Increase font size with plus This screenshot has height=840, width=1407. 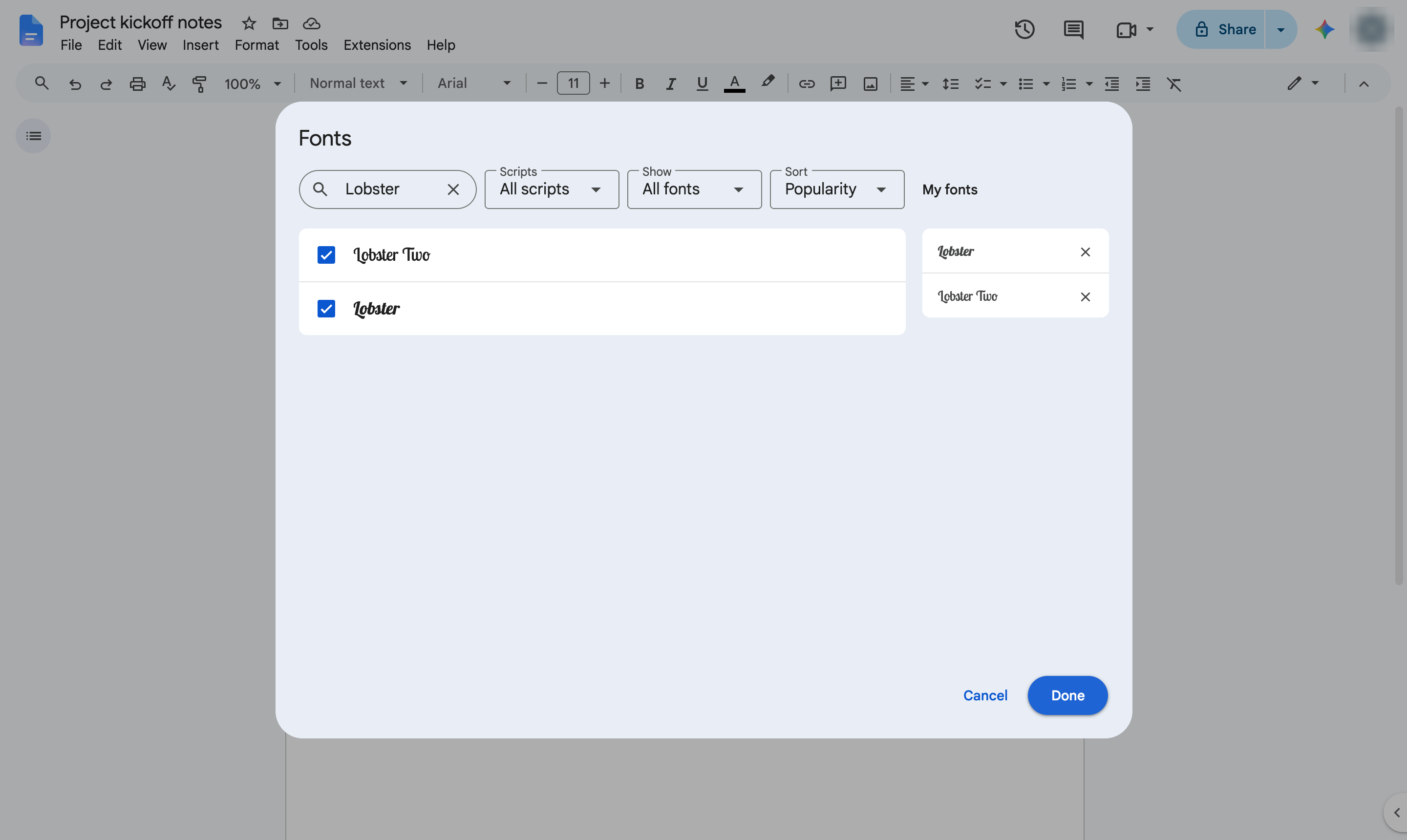pyautogui.click(x=605, y=83)
